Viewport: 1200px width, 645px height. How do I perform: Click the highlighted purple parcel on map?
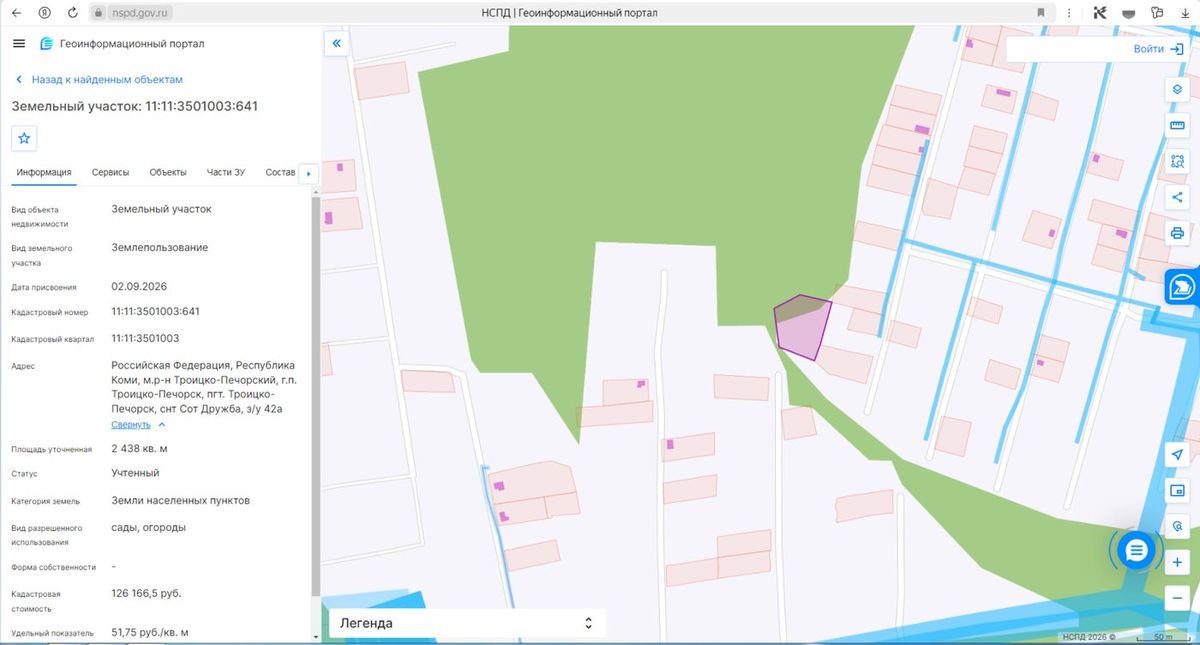tap(804, 328)
